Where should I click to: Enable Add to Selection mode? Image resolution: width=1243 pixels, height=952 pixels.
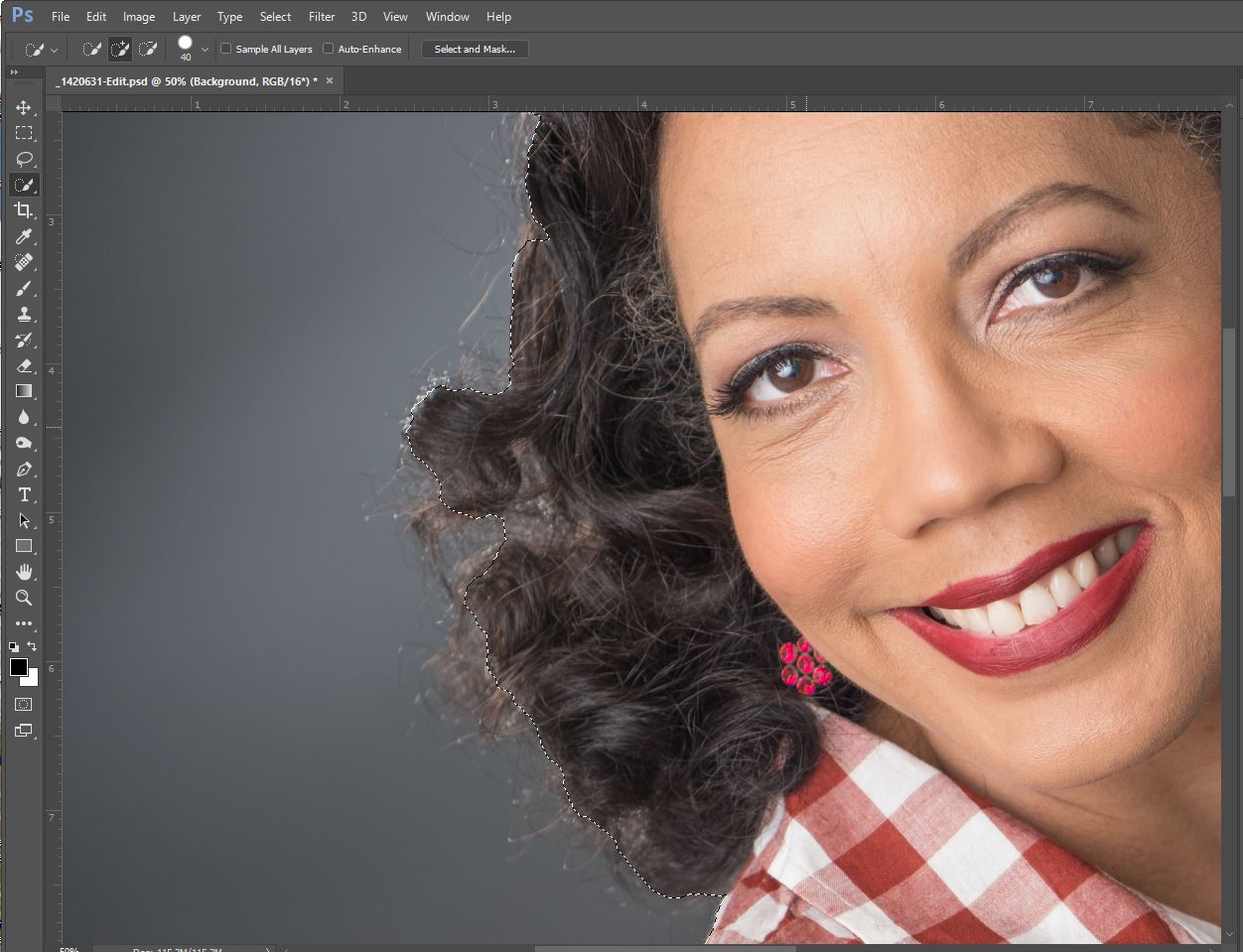(119, 48)
